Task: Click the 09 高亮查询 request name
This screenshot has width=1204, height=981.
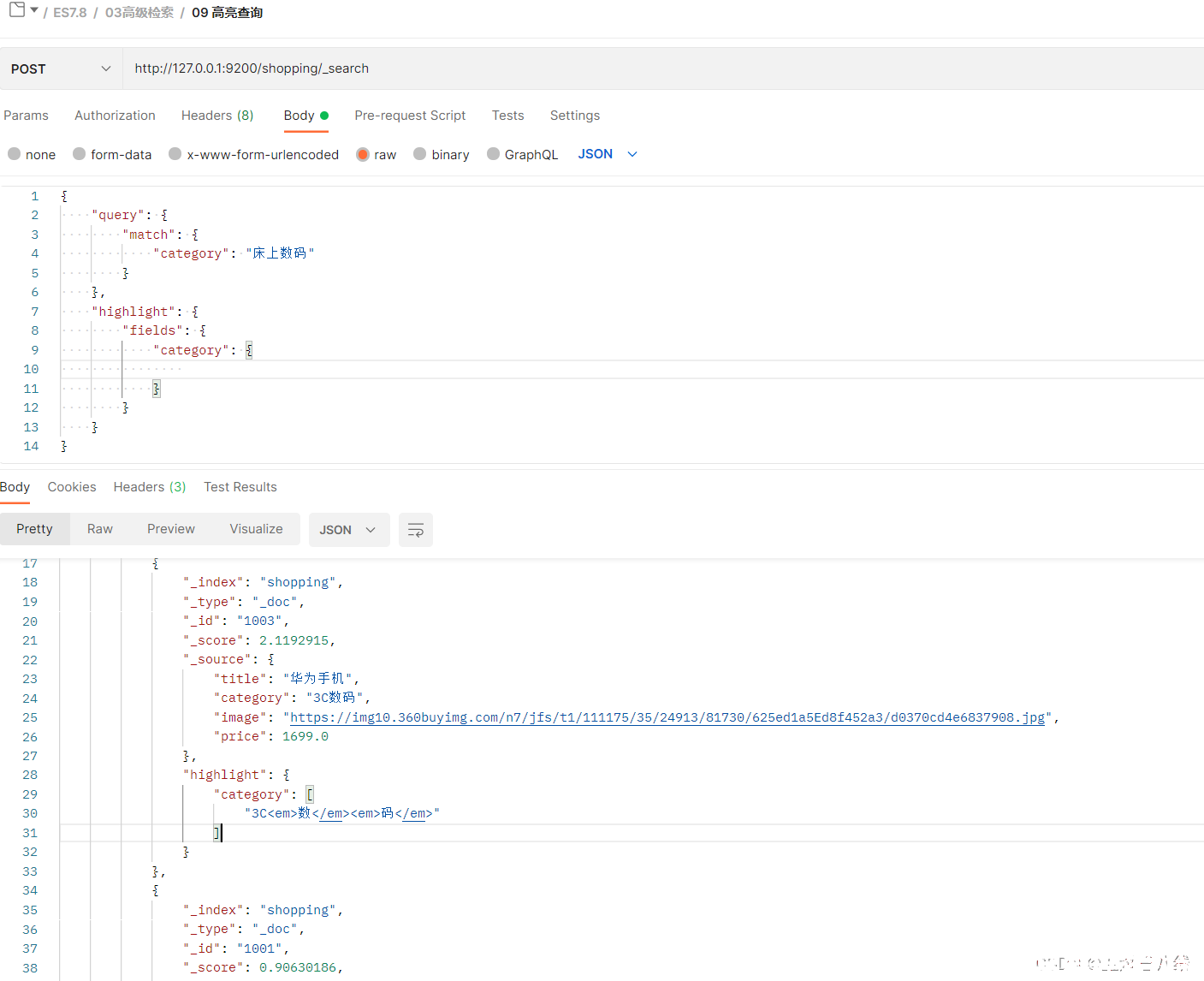Action: (x=228, y=13)
